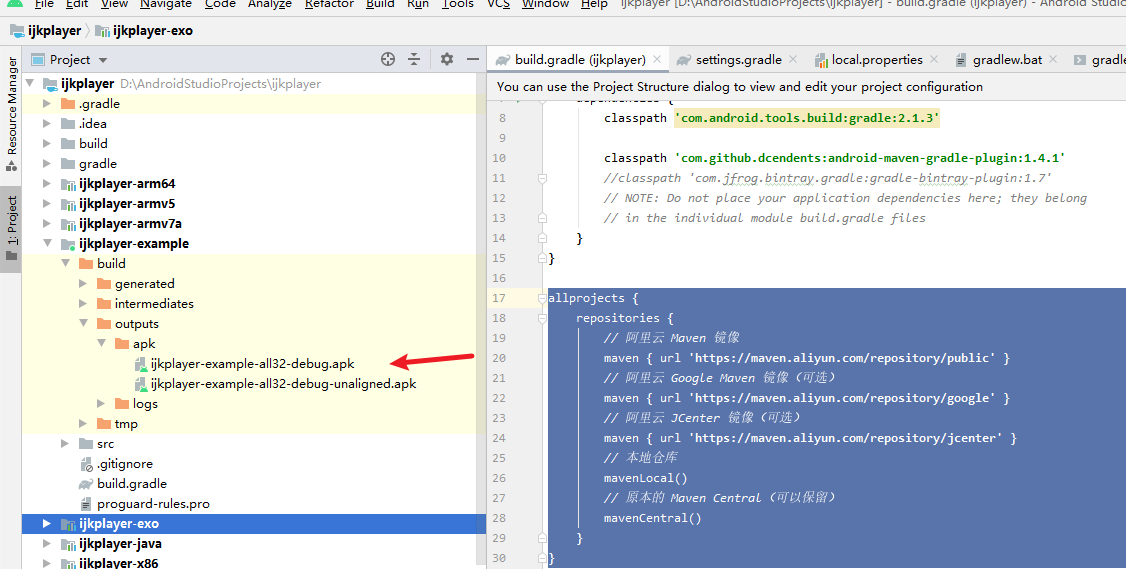Screen dimensions: 1126x569
Task: Fold code block at line 18
Action: (542, 318)
